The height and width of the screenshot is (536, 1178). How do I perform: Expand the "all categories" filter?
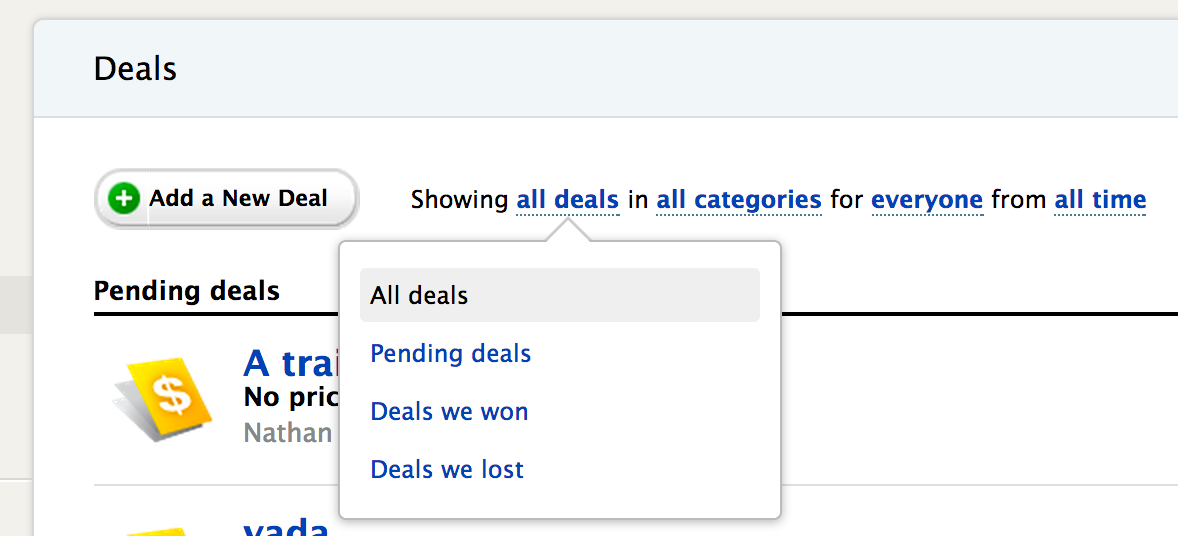point(738,200)
